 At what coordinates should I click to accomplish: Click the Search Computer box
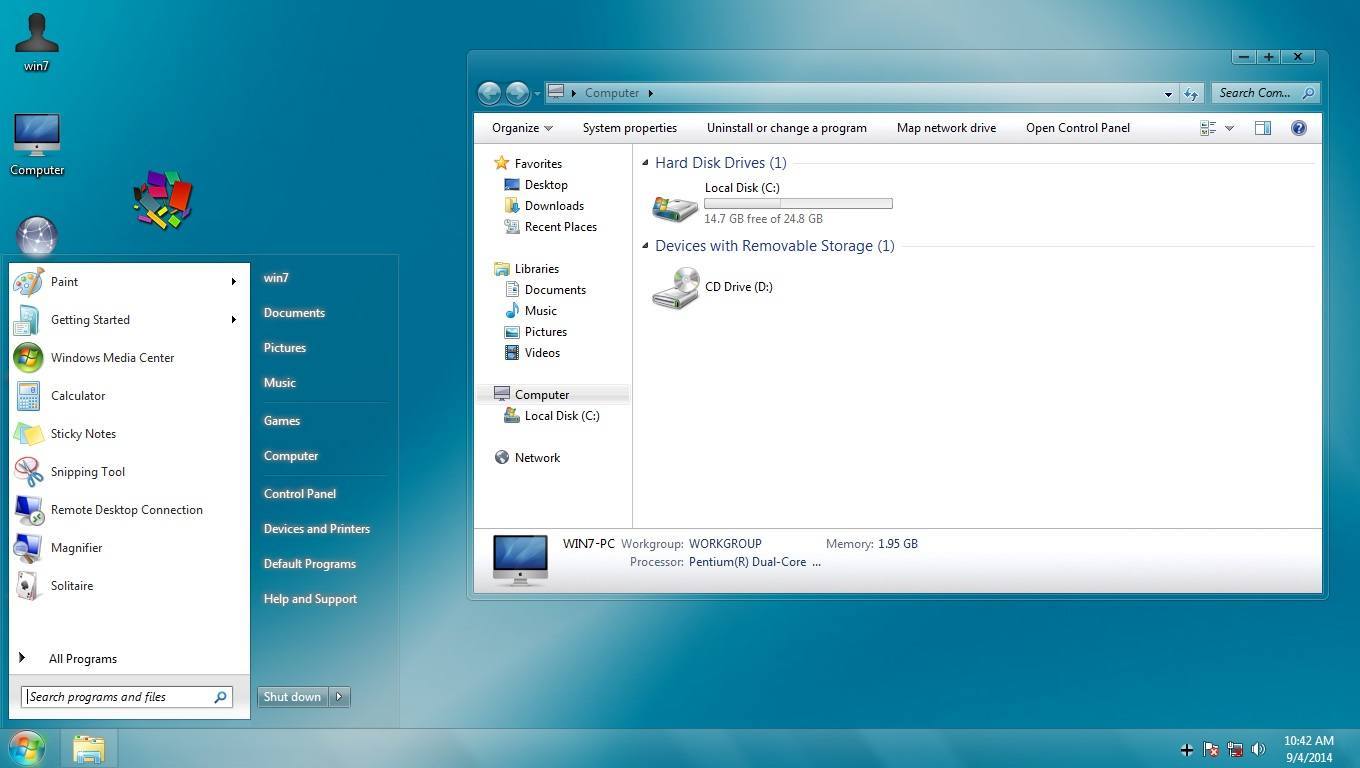pyautogui.click(x=1266, y=93)
